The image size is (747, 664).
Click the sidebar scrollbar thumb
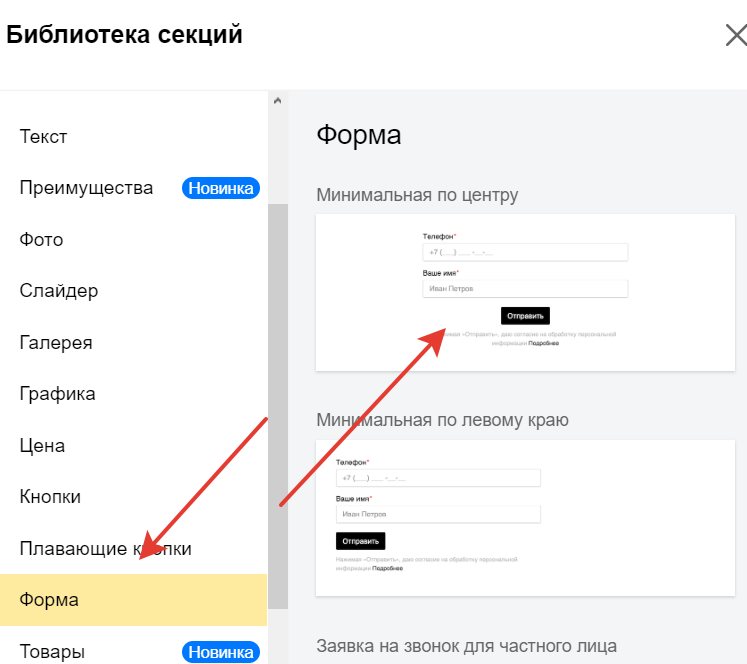[278, 406]
